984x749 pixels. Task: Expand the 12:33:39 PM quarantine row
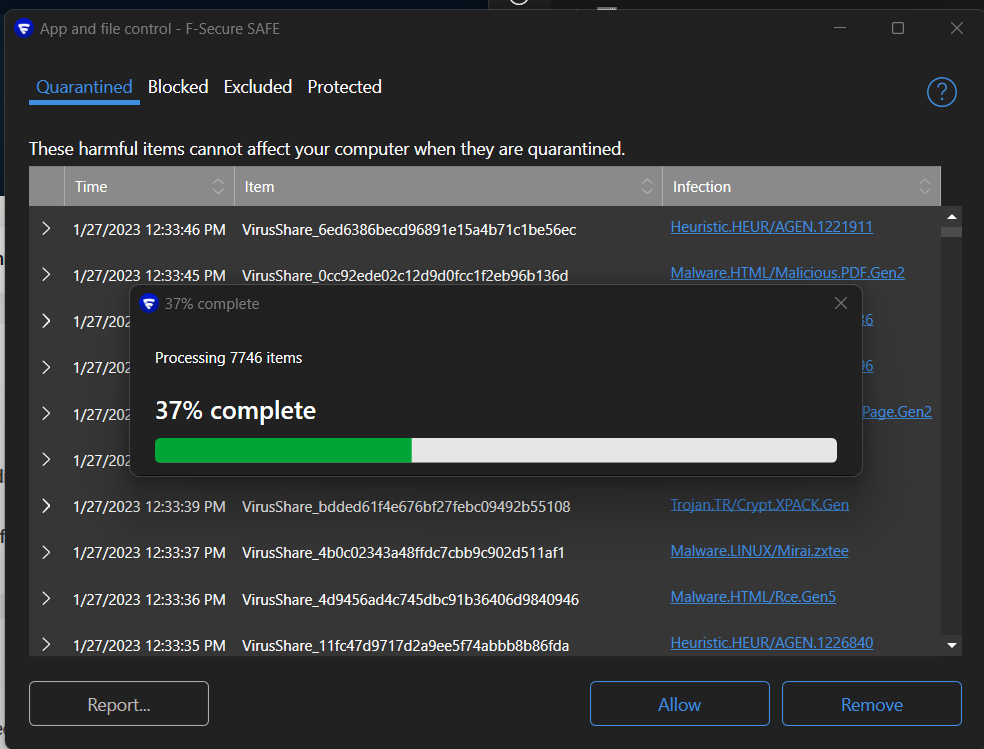pyautogui.click(x=46, y=506)
